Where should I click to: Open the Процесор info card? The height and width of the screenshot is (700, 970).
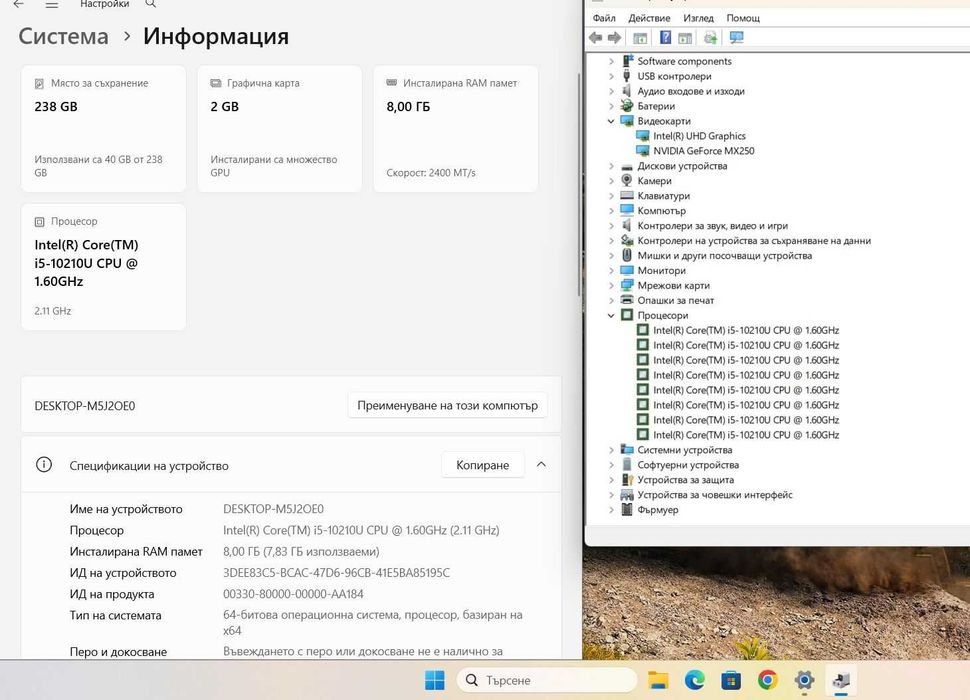(x=103, y=267)
